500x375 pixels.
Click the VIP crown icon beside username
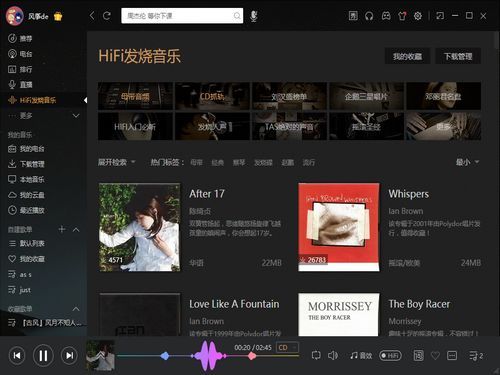[x=58, y=16]
